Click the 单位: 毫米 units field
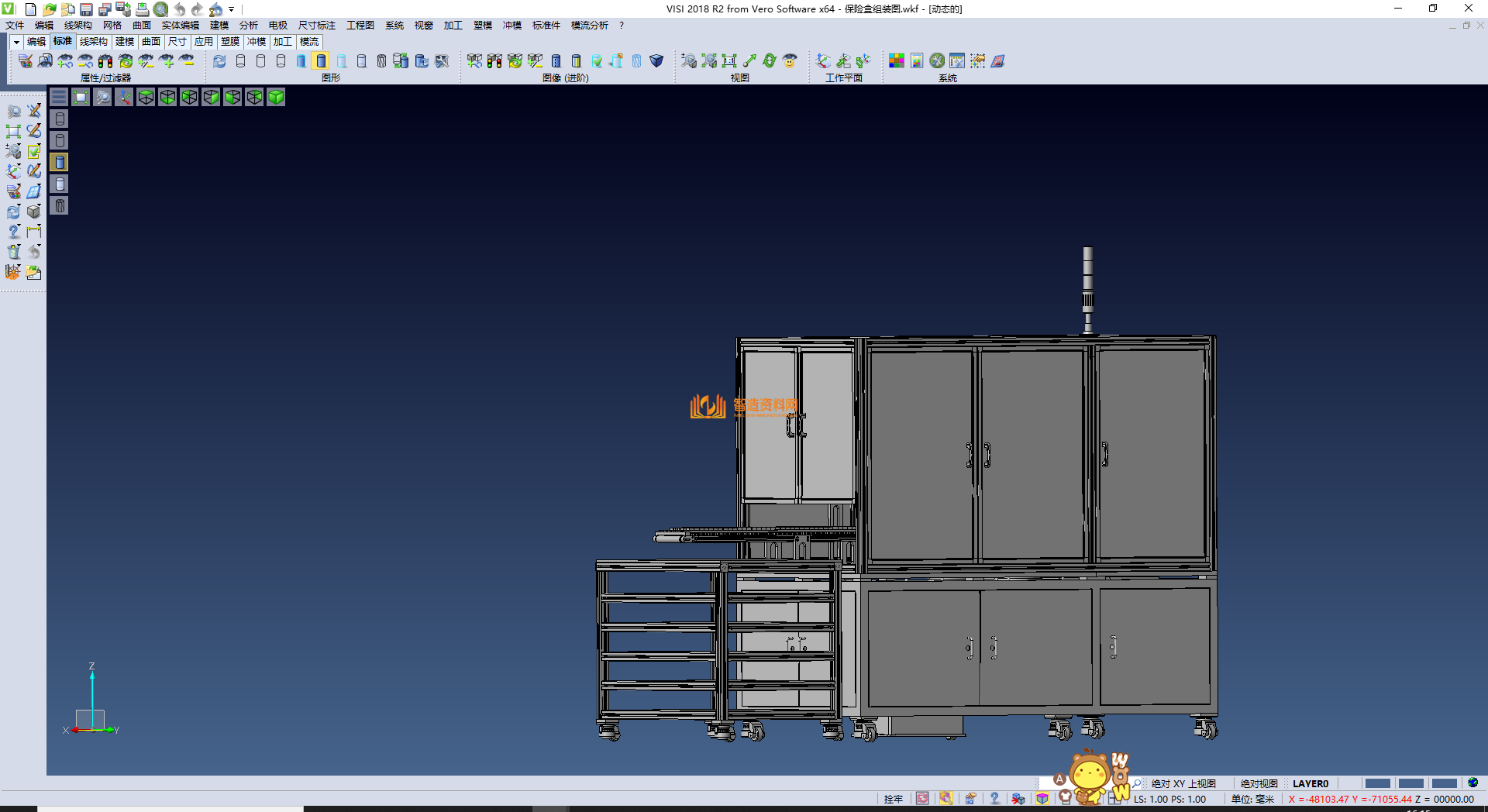 click(x=1252, y=799)
